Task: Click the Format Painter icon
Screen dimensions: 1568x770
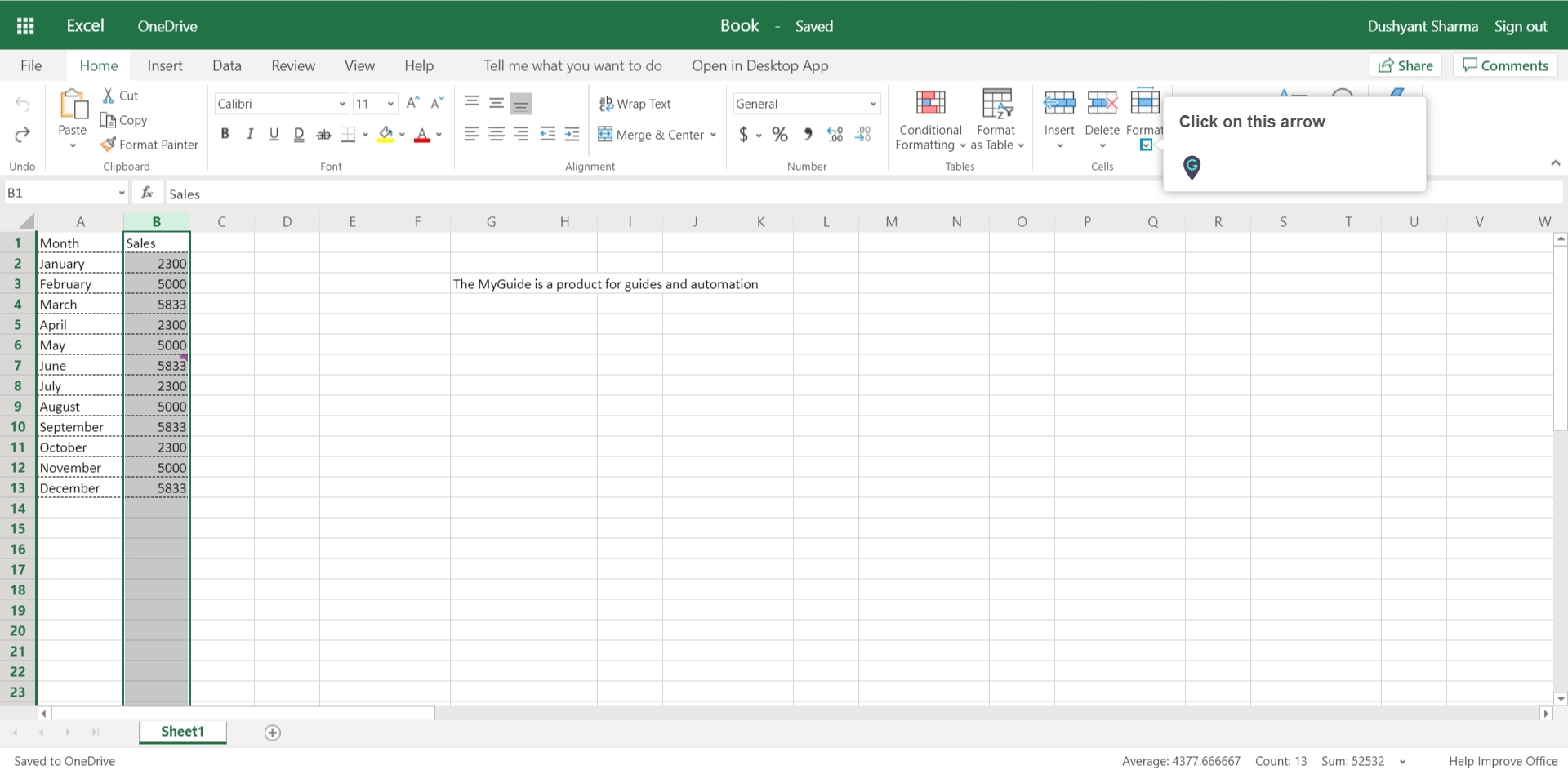Action: tap(109, 145)
